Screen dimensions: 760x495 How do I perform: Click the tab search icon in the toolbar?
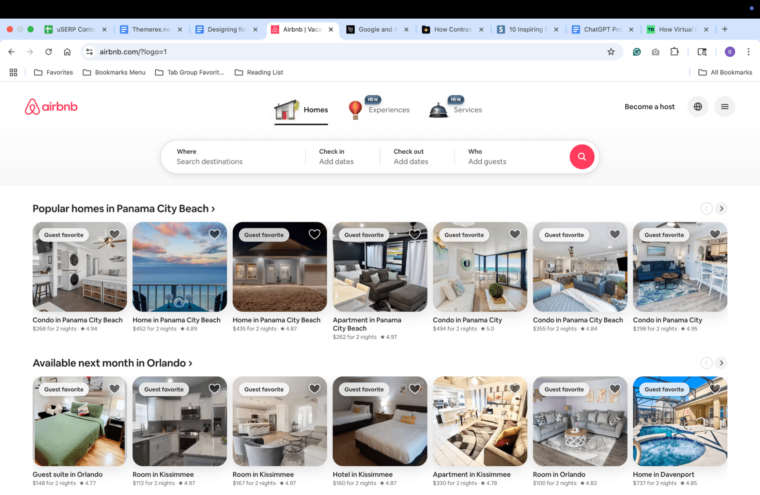point(702,51)
